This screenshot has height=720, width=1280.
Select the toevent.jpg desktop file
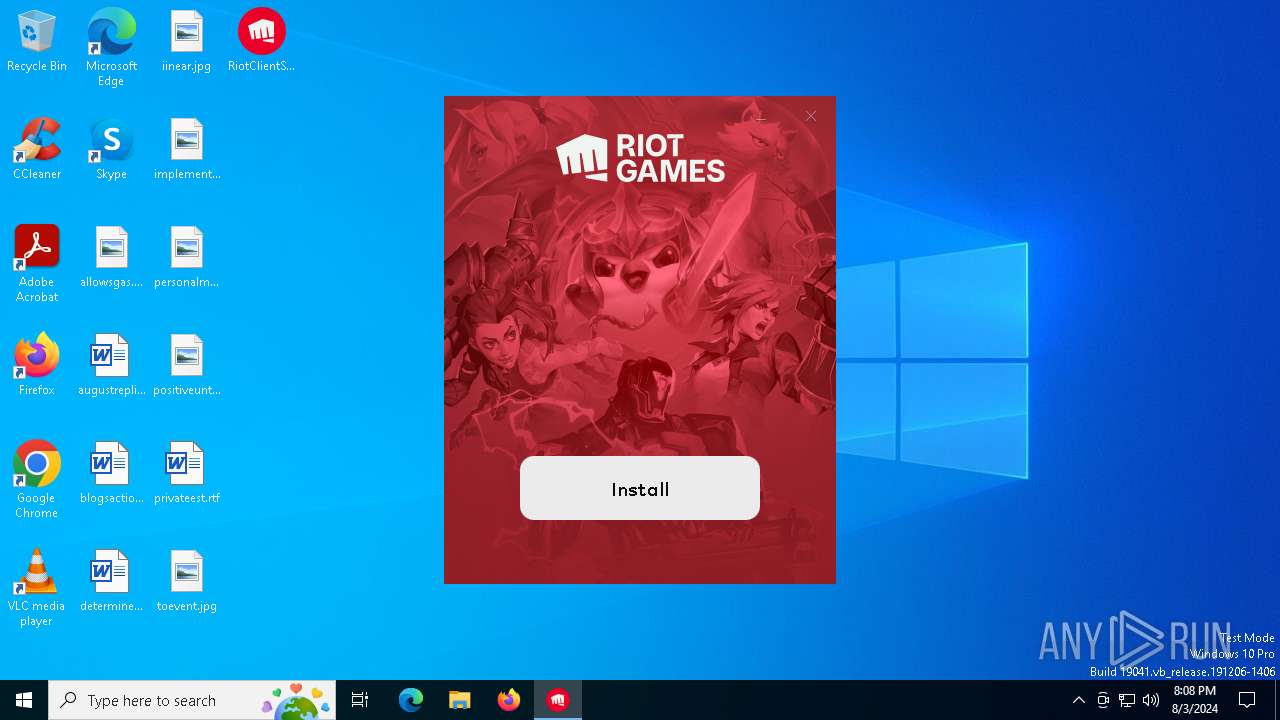pyautogui.click(x=187, y=582)
